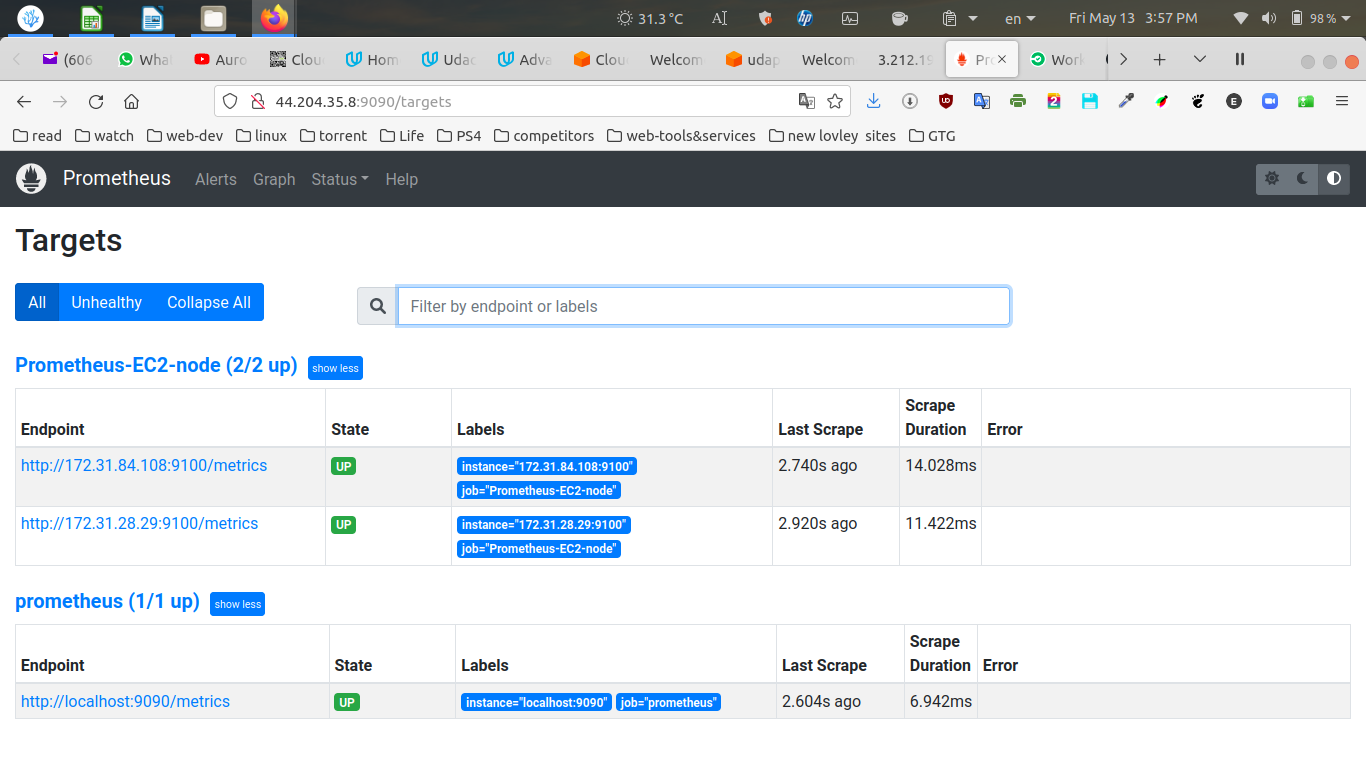Bookmark this page with star icon

[x=835, y=101]
